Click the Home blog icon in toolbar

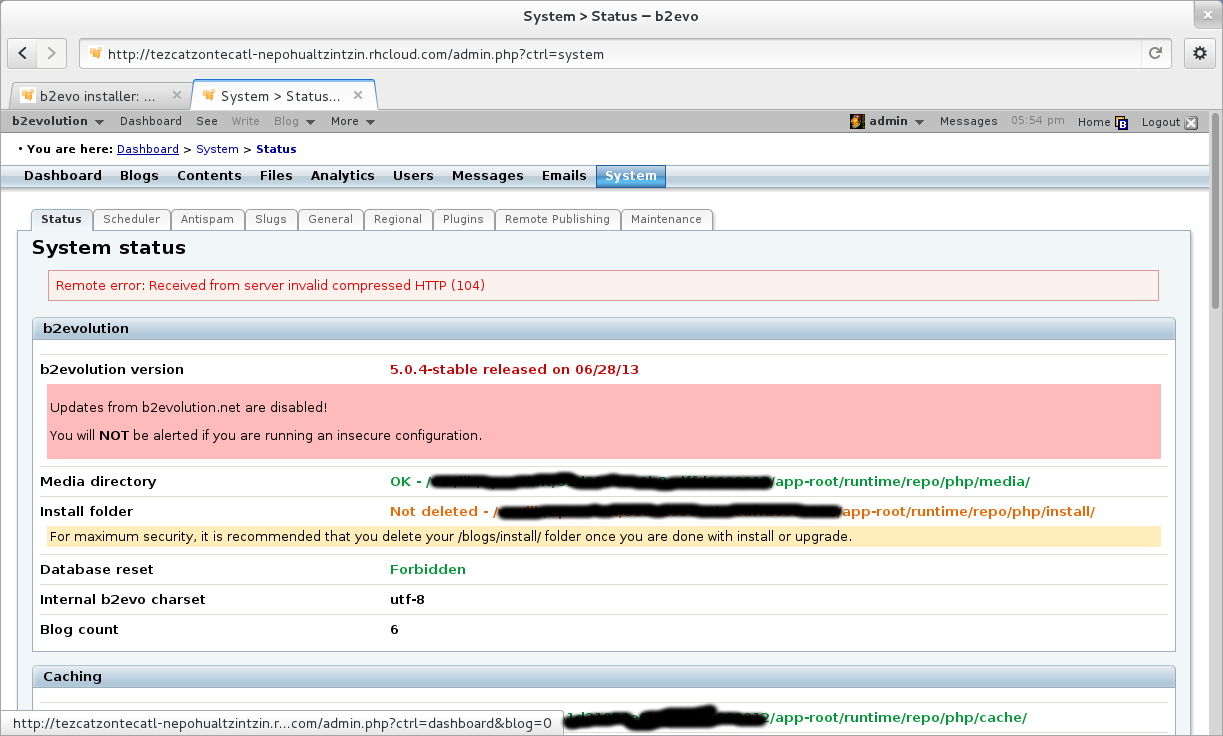coord(1122,122)
